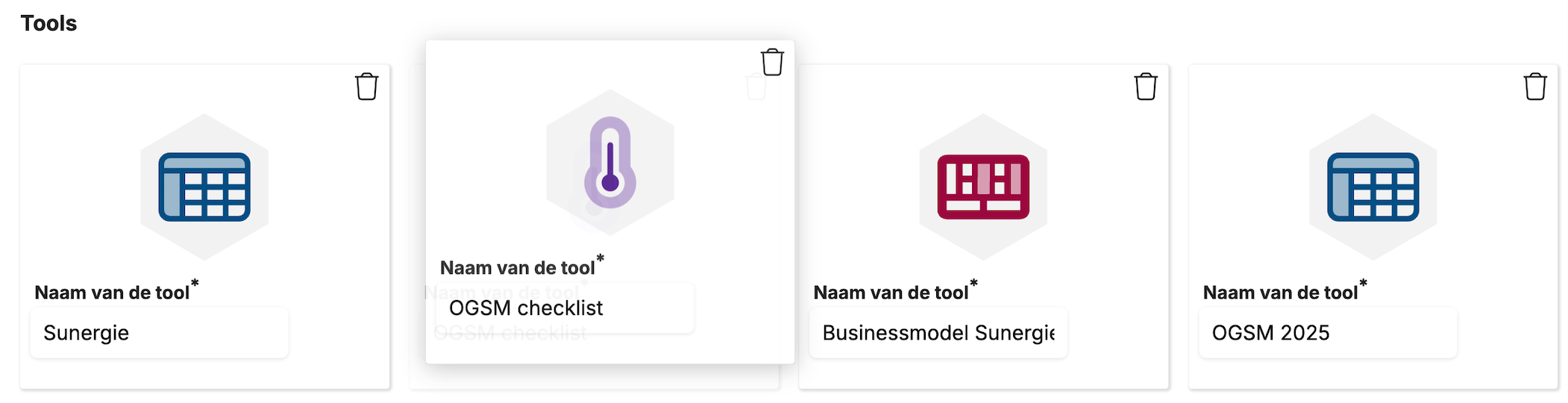Click trash icon on OGSM checklist card
Viewport: 1568px width, 403px height.
[772, 62]
